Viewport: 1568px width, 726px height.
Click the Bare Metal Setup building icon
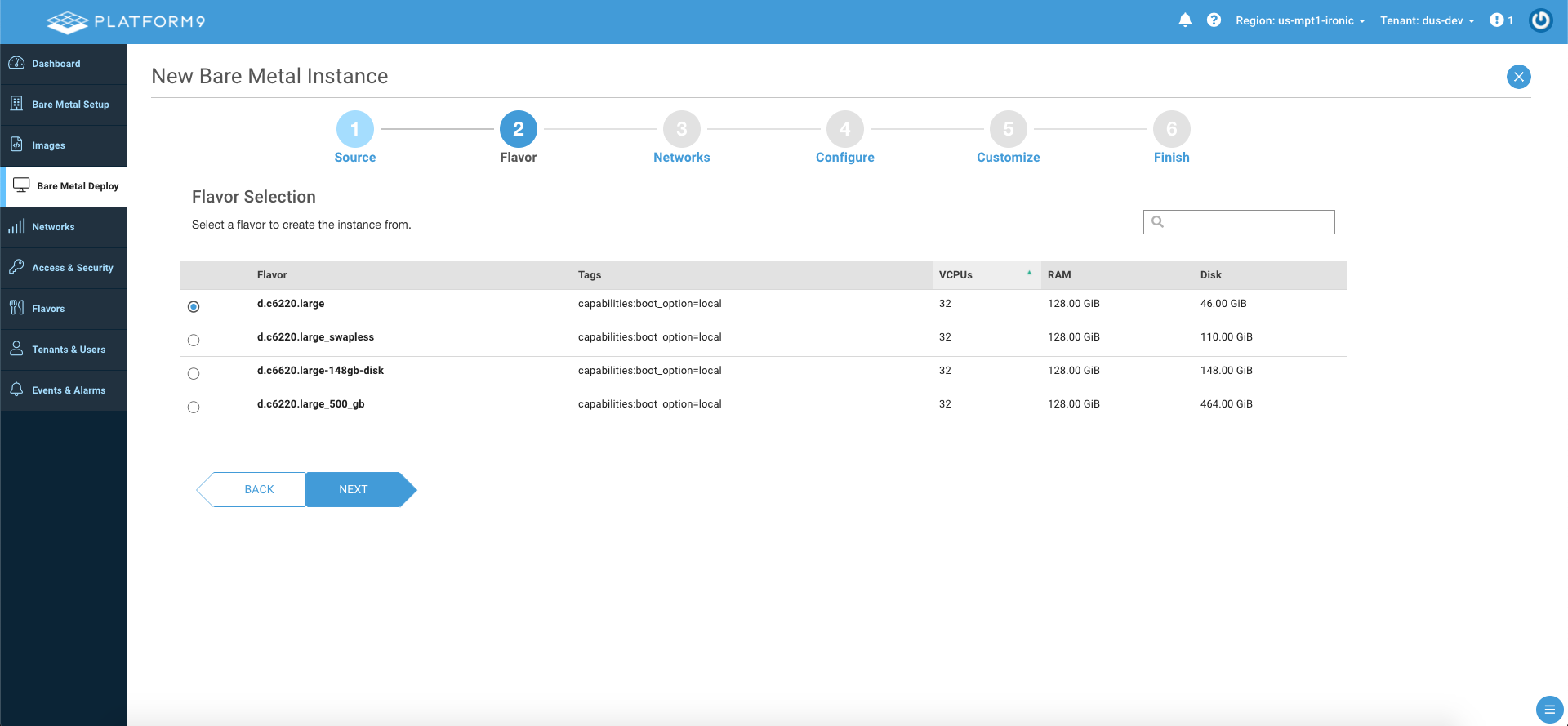click(x=16, y=104)
